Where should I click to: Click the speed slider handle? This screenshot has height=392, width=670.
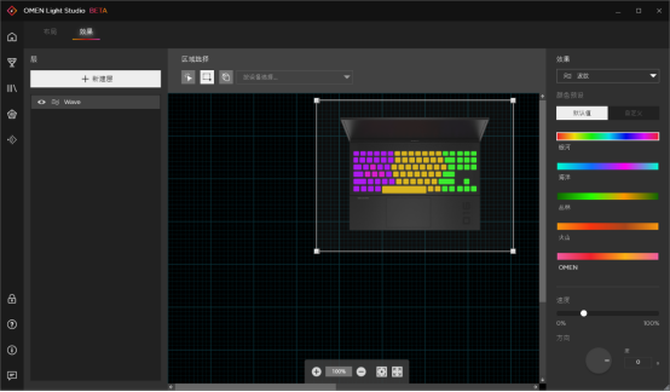click(x=584, y=314)
